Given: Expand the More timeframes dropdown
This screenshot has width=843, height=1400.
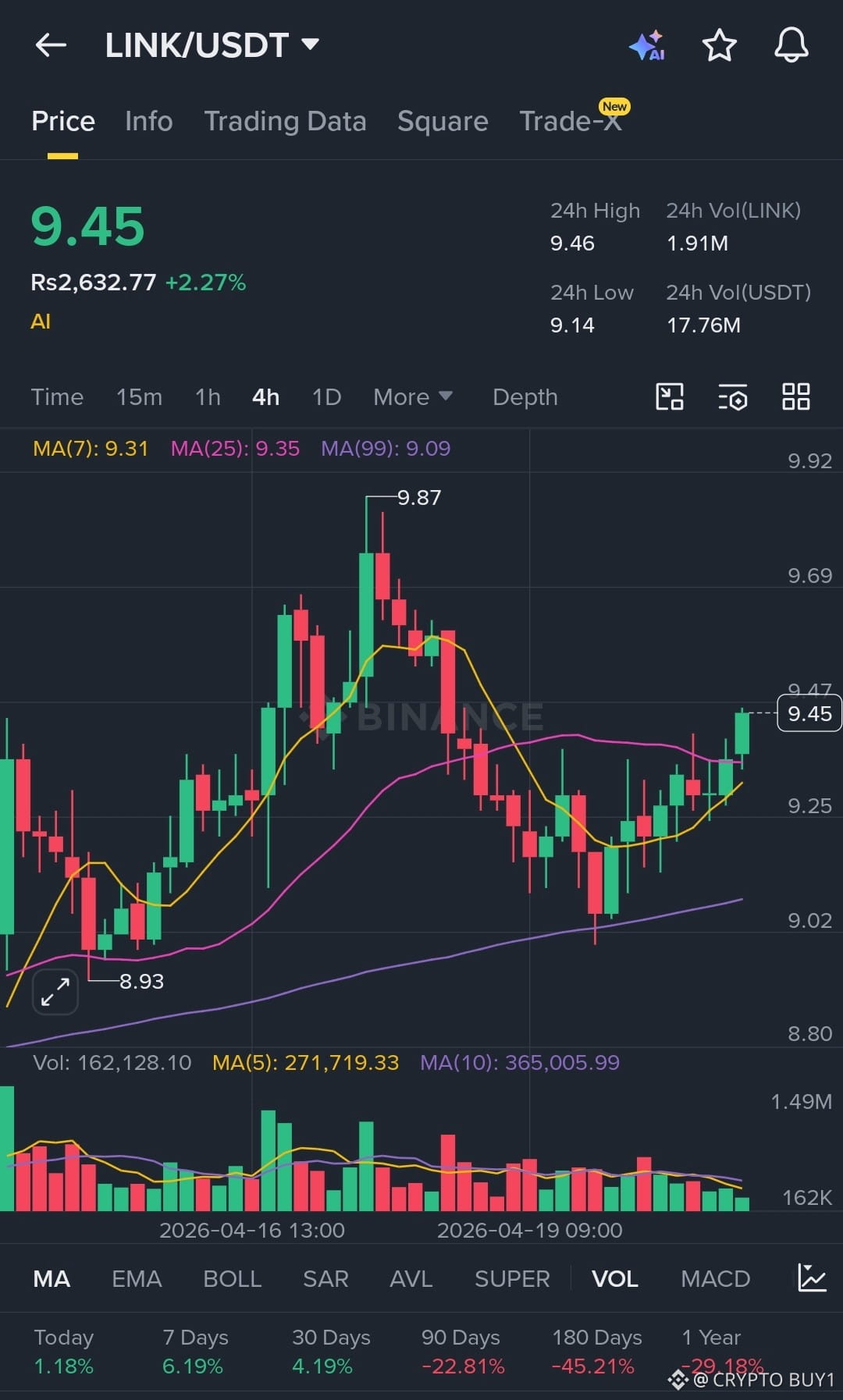Looking at the screenshot, I should (x=412, y=397).
